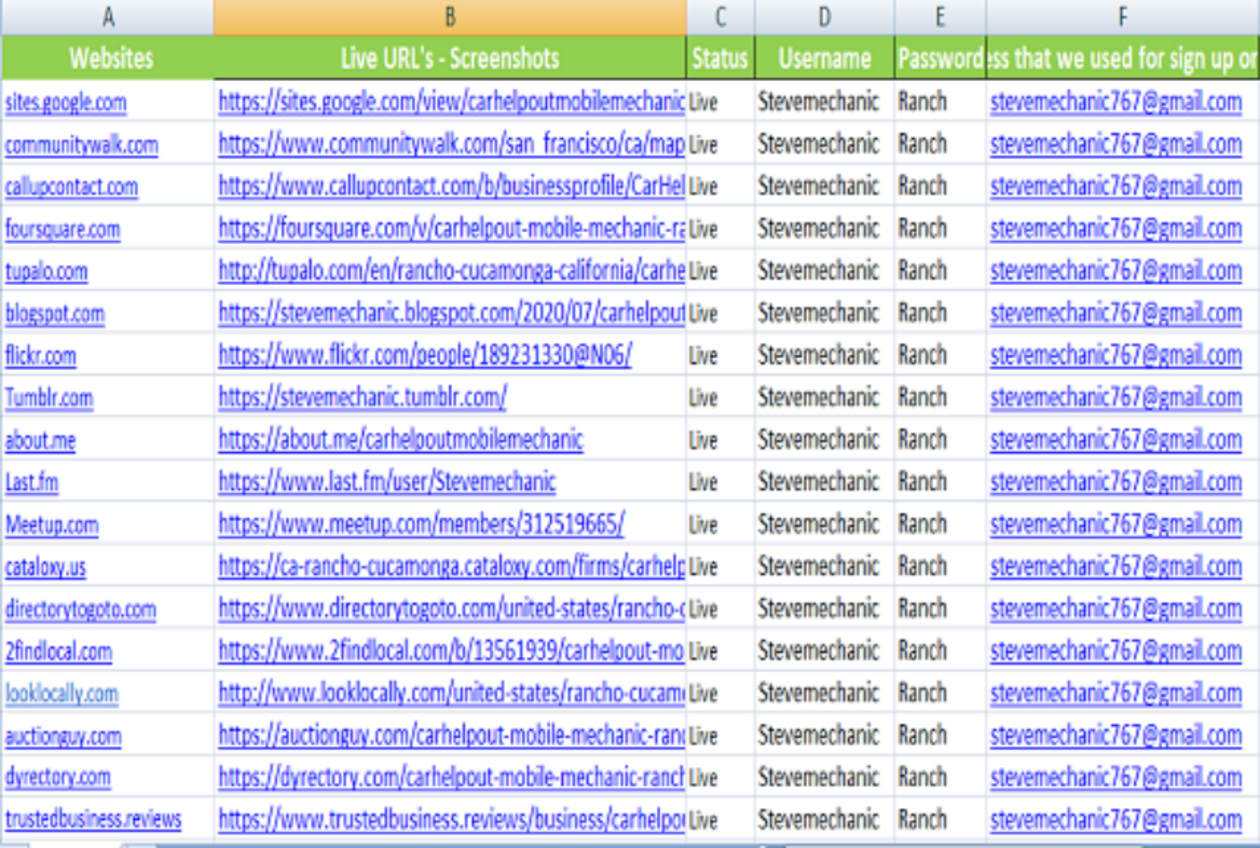Open the stevemechanic.tumblr.com URL
Screen dimensions: 1260x848
click(x=363, y=398)
